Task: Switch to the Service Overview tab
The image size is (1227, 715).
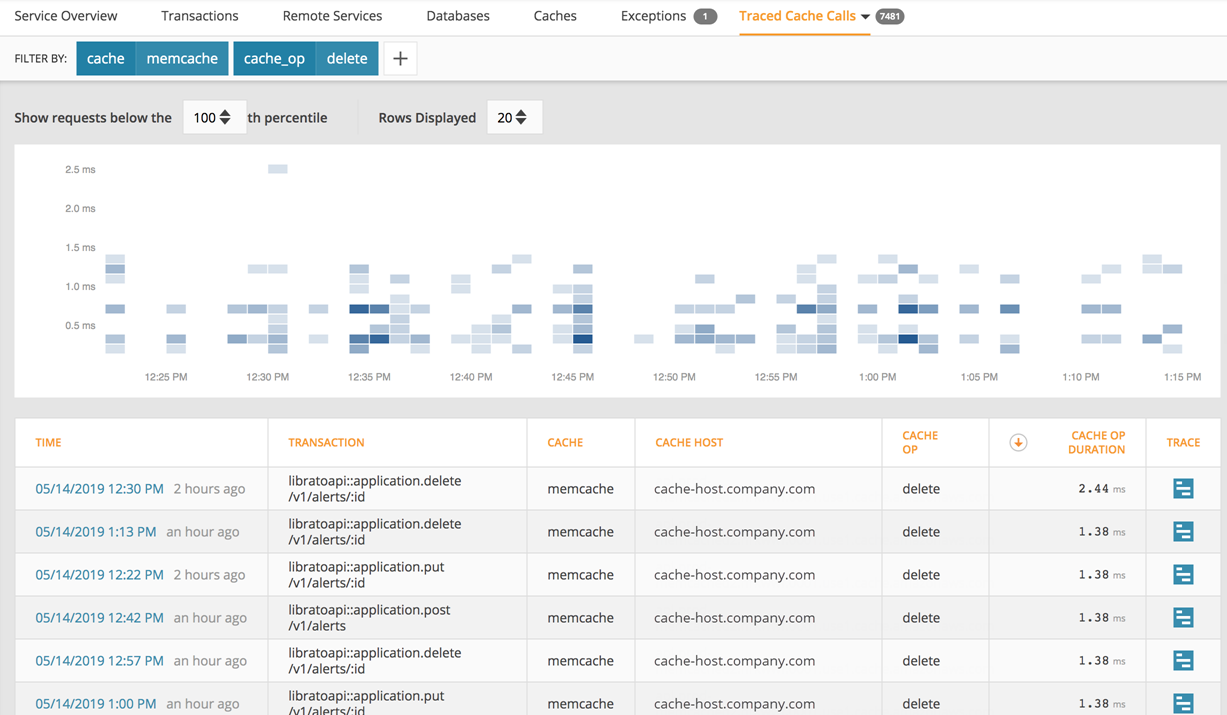Action: (x=66, y=15)
